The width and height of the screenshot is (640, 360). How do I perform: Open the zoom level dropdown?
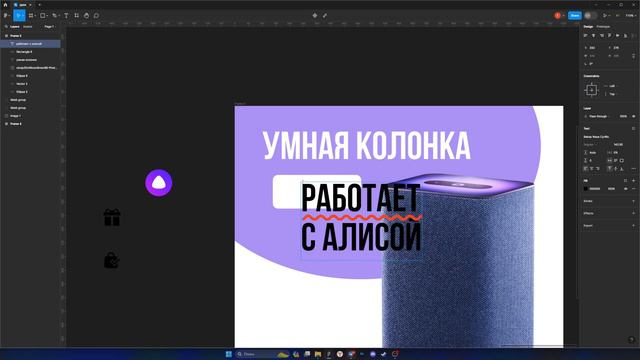point(631,16)
